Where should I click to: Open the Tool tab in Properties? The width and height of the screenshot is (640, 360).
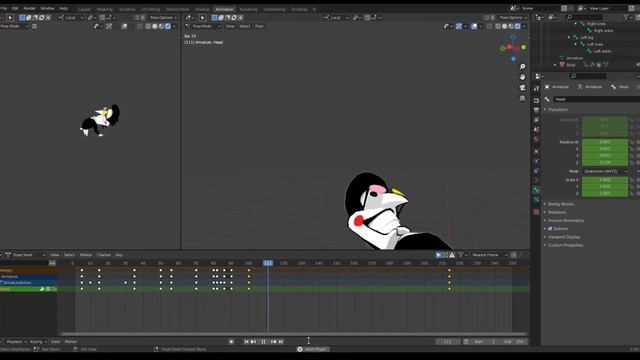click(536, 89)
